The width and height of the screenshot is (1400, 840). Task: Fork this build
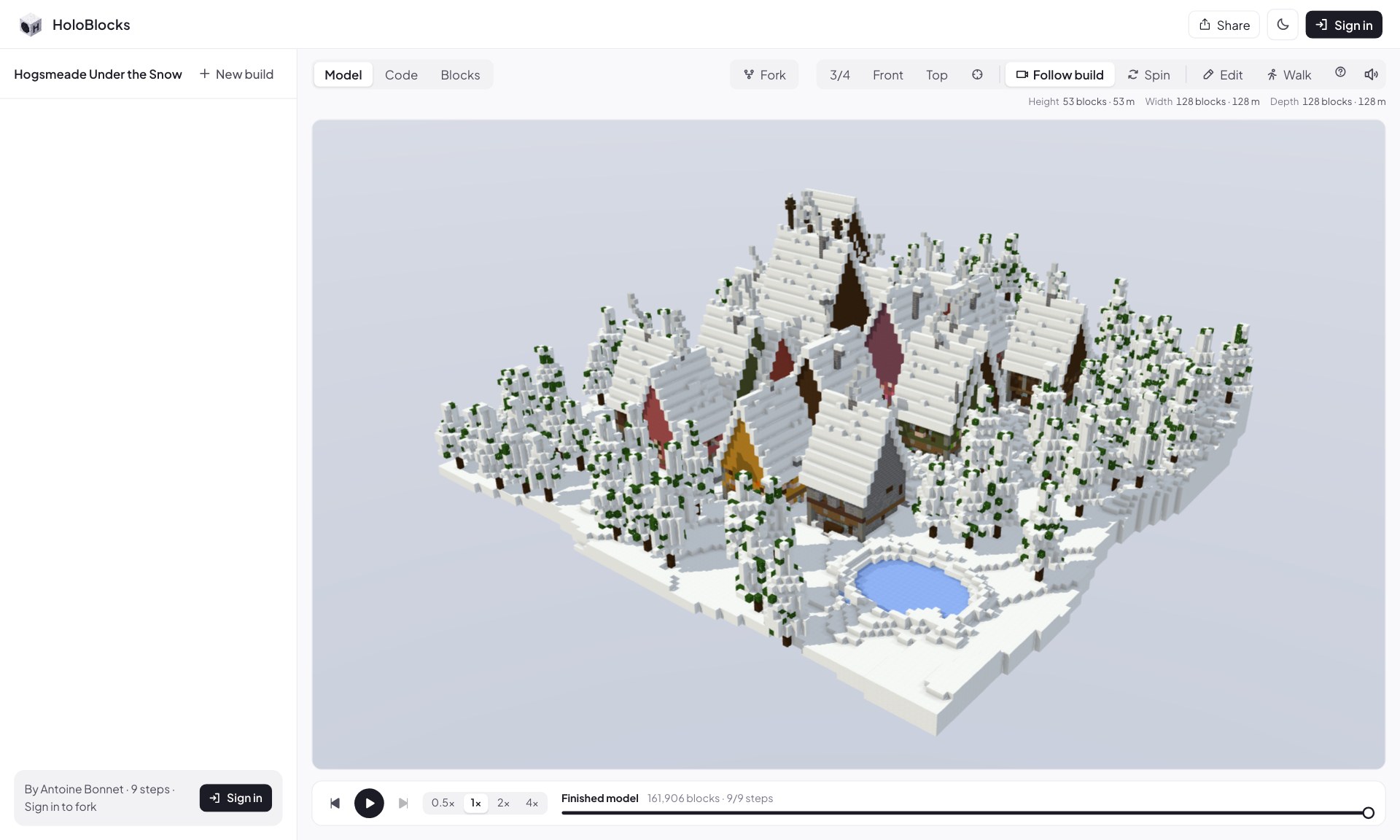point(764,74)
